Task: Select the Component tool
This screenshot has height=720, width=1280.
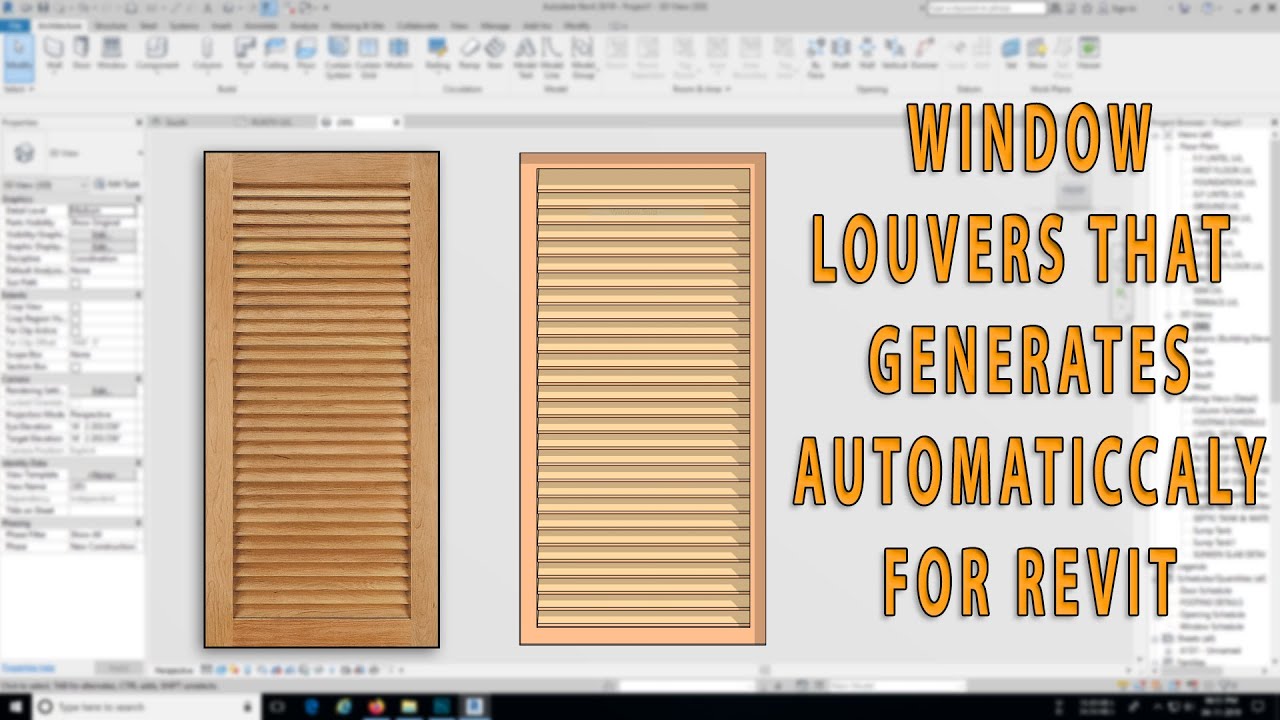Action: (x=157, y=53)
